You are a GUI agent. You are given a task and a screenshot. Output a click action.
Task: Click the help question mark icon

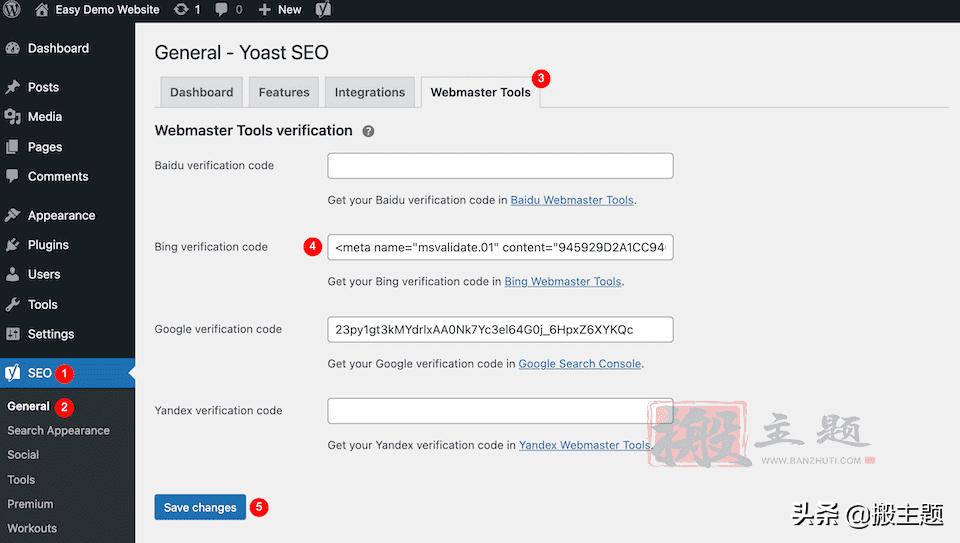368,131
